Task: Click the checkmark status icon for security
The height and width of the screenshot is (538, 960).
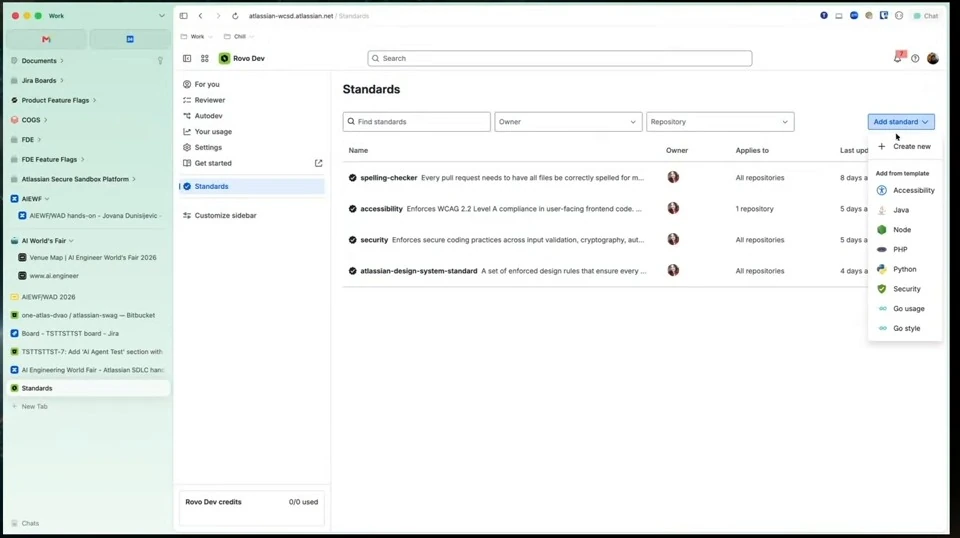Action: click(353, 240)
